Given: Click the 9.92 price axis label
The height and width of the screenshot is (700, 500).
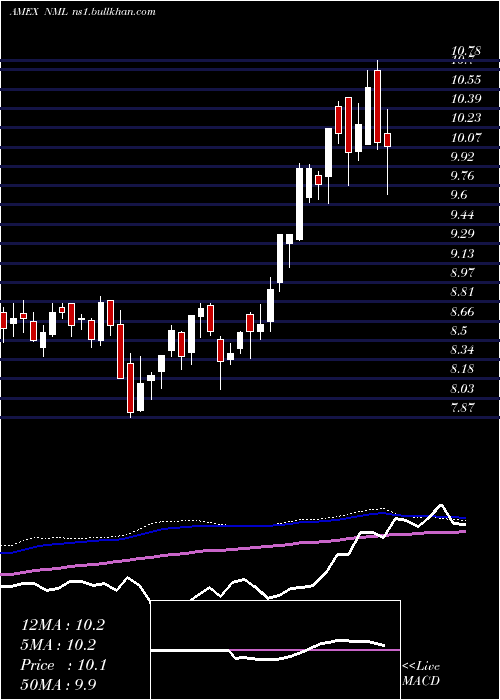Looking at the screenshot, I should coord(463,157).
